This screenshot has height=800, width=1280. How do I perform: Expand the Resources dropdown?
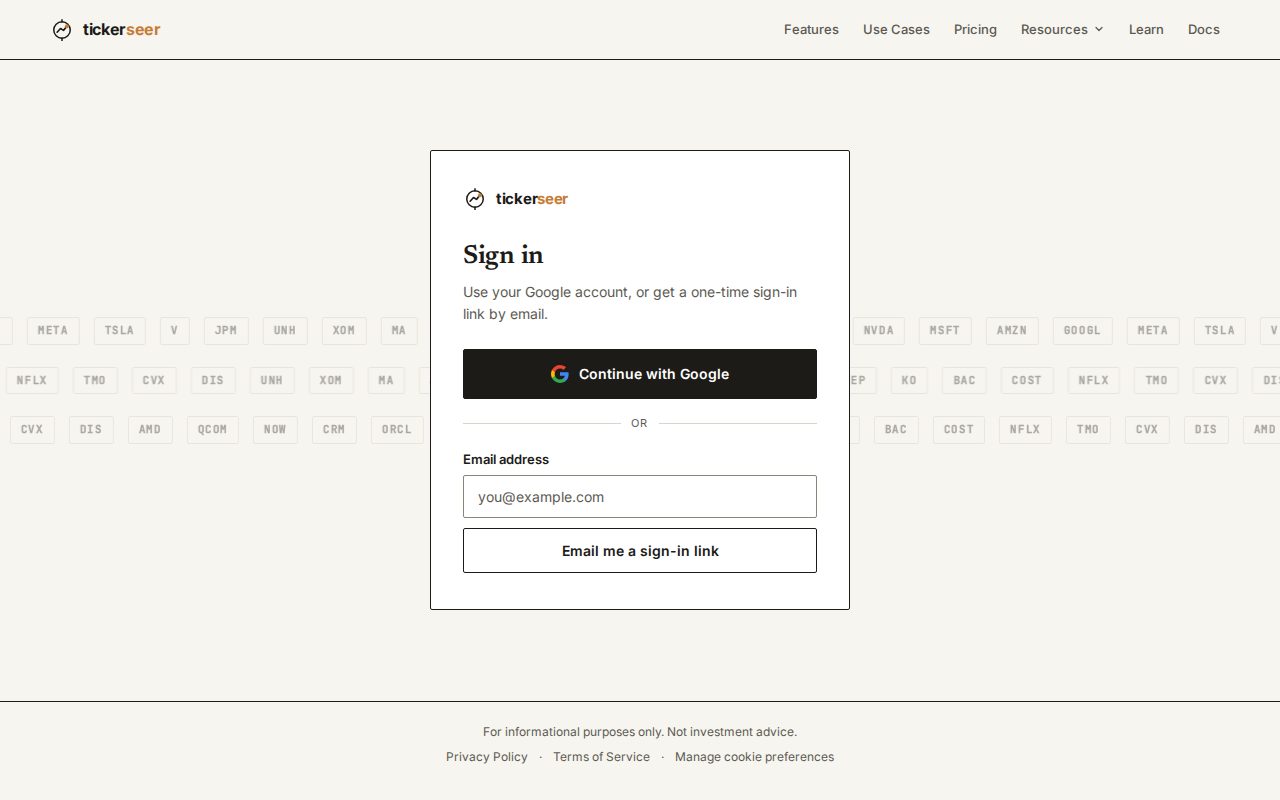[1062, 30]
